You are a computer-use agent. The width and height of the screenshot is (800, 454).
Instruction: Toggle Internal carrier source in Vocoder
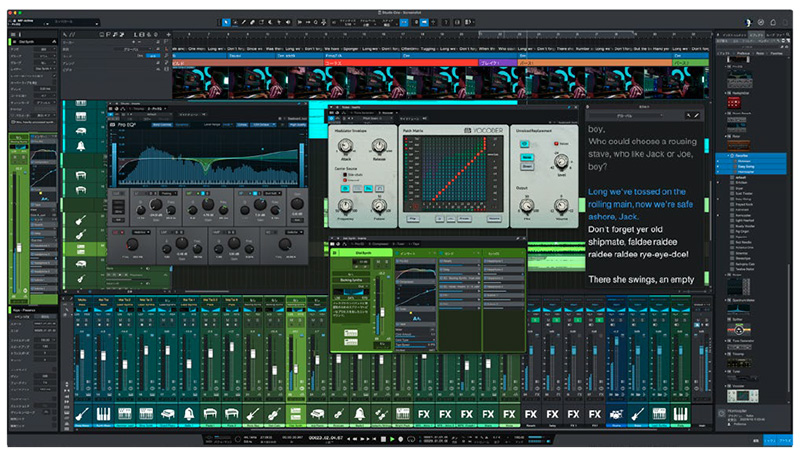[x=345, y=180]
